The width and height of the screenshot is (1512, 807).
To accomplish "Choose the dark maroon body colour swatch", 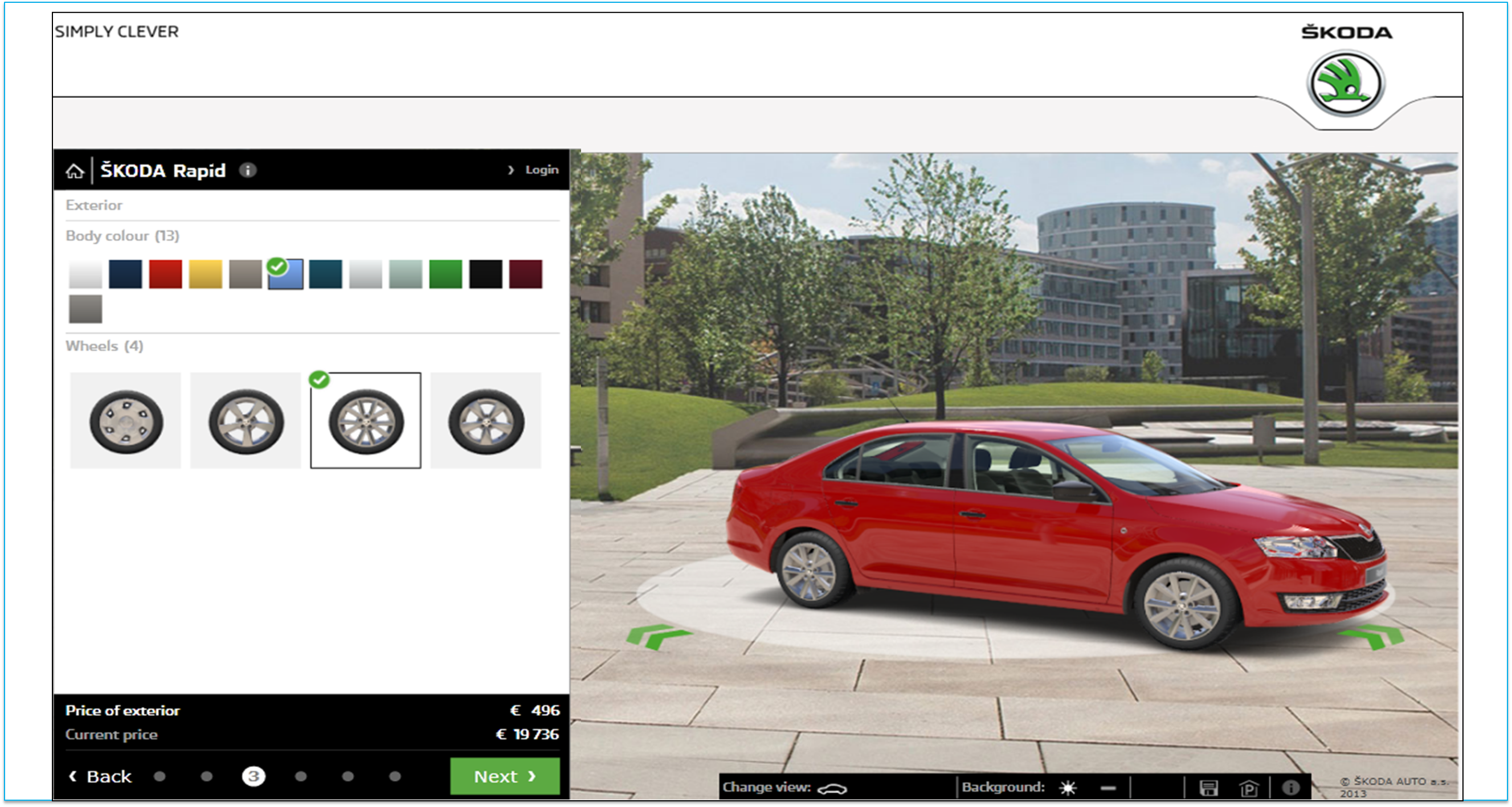I will pos(526,274).
